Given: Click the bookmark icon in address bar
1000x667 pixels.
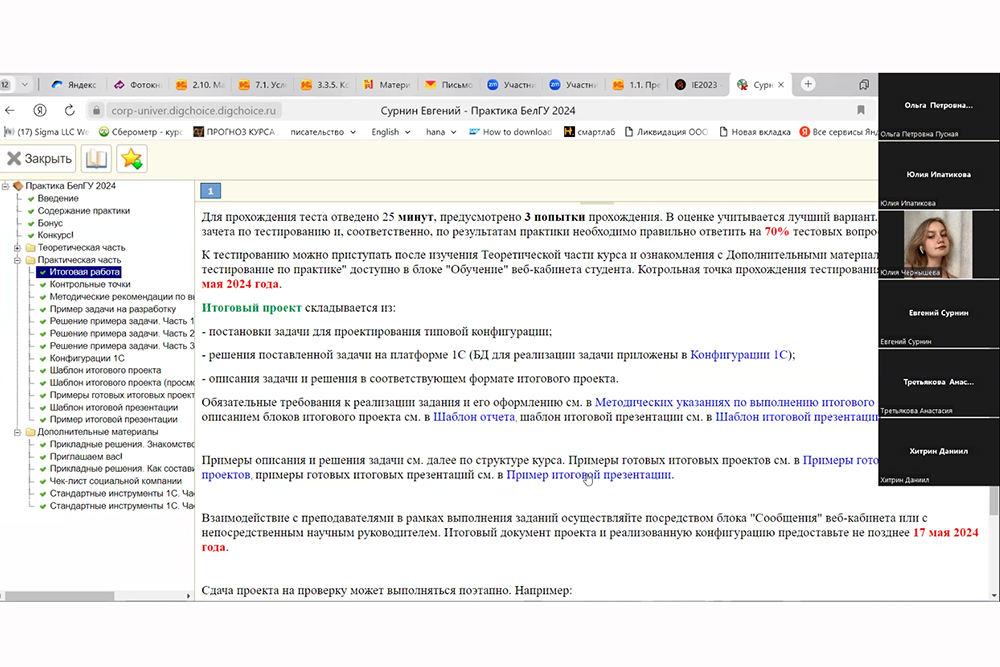Looking at the screenshot, I should click(x=860, y=110).
